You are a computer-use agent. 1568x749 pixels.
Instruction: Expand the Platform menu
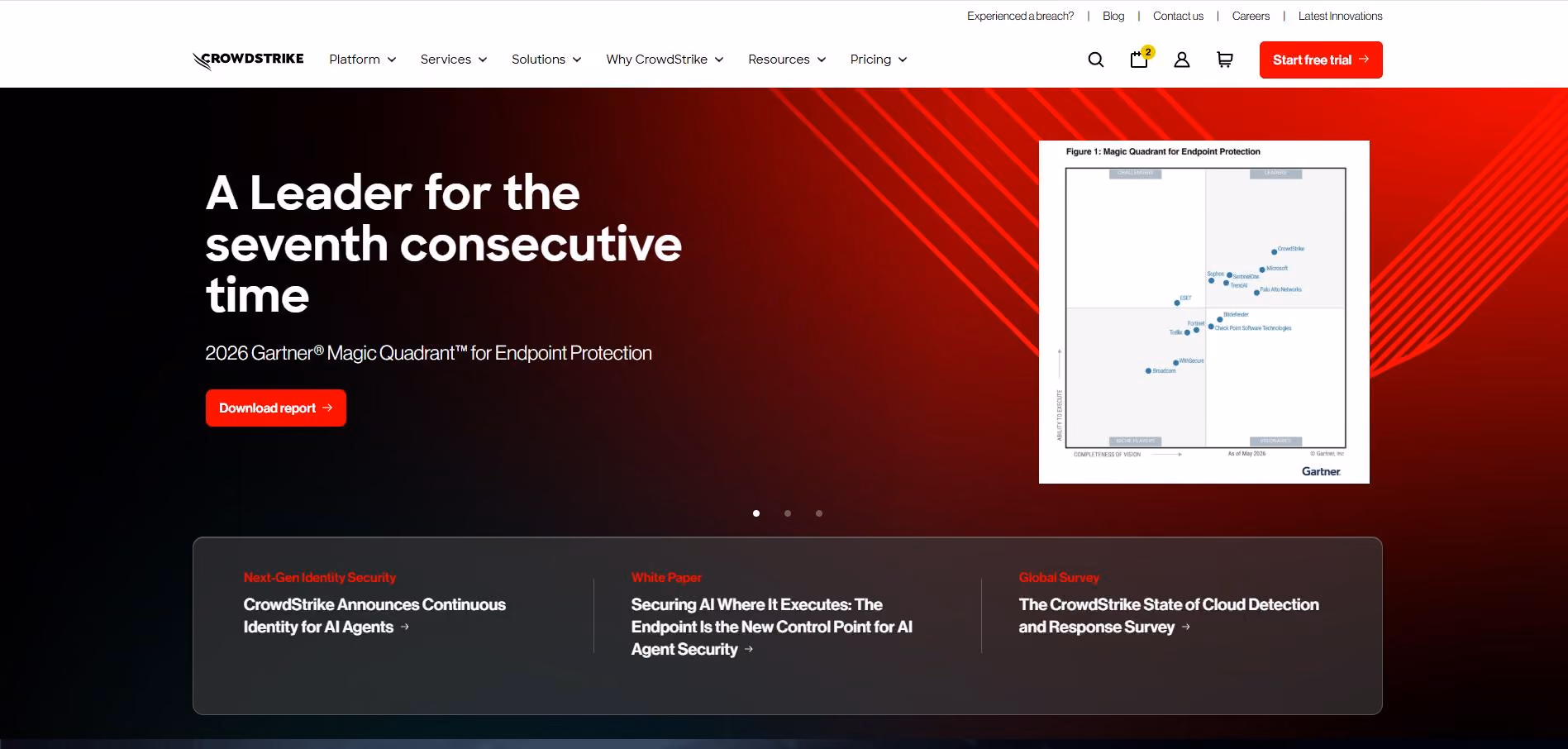coord(363,60)
